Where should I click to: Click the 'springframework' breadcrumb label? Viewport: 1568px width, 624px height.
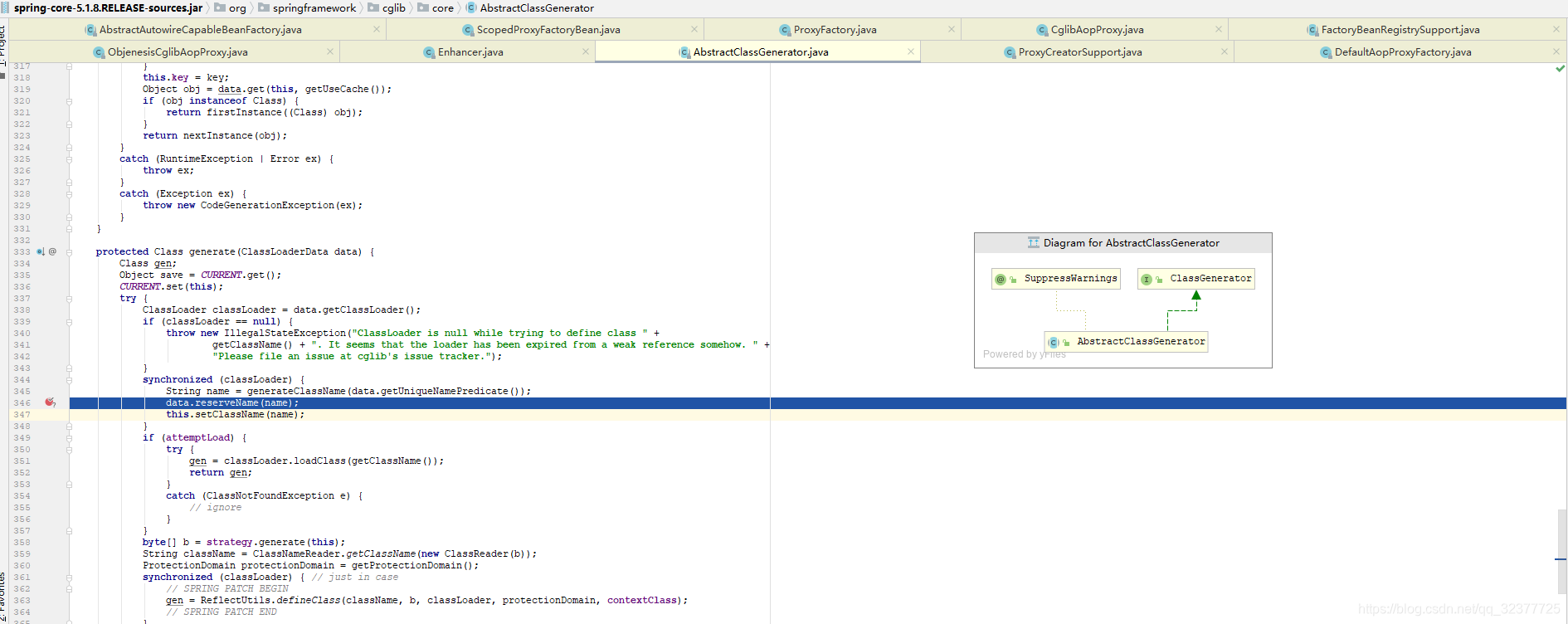click(x=314, y=7)
